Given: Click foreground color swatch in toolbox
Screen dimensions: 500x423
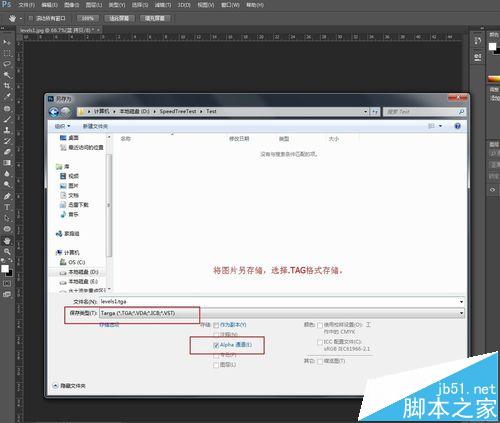Looking at the screenshot, I should coord(5,269).
